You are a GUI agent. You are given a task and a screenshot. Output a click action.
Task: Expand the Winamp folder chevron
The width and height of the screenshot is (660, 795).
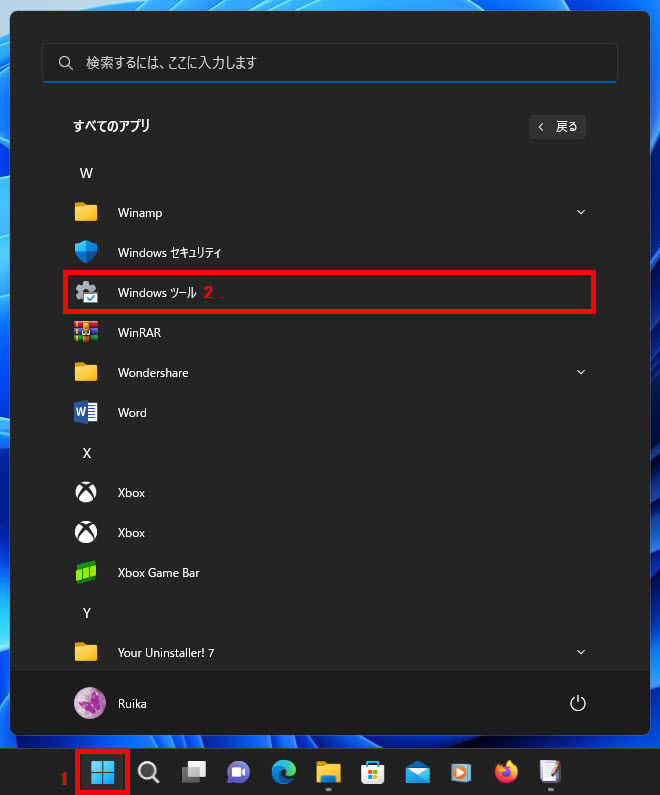pos(581,213)
